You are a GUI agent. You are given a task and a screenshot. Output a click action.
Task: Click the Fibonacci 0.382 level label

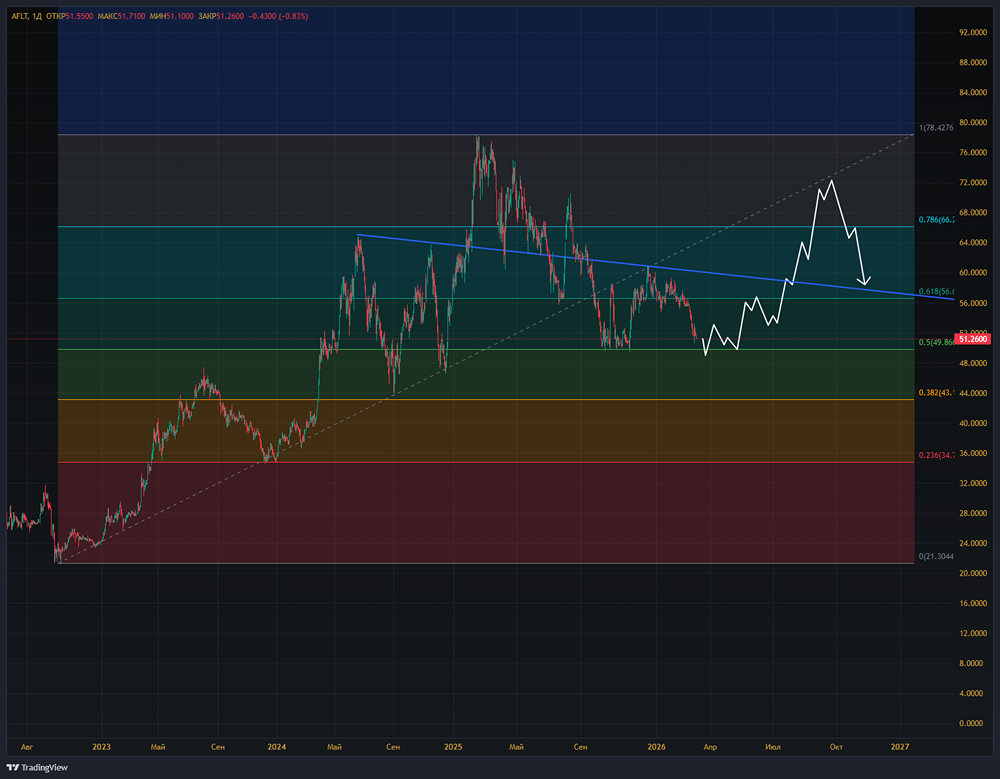(936, 392)
